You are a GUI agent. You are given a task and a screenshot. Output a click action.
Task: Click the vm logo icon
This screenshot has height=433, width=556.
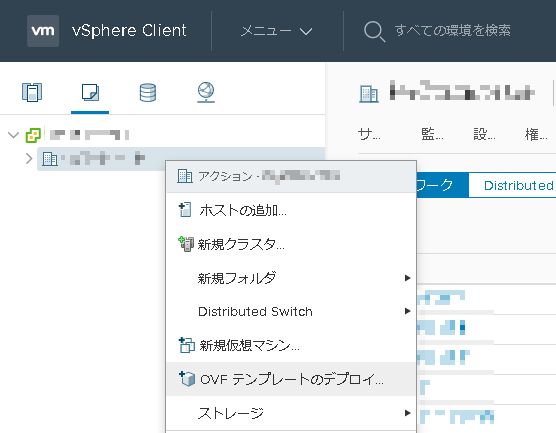pyautogui.click(x=43, y=31)
